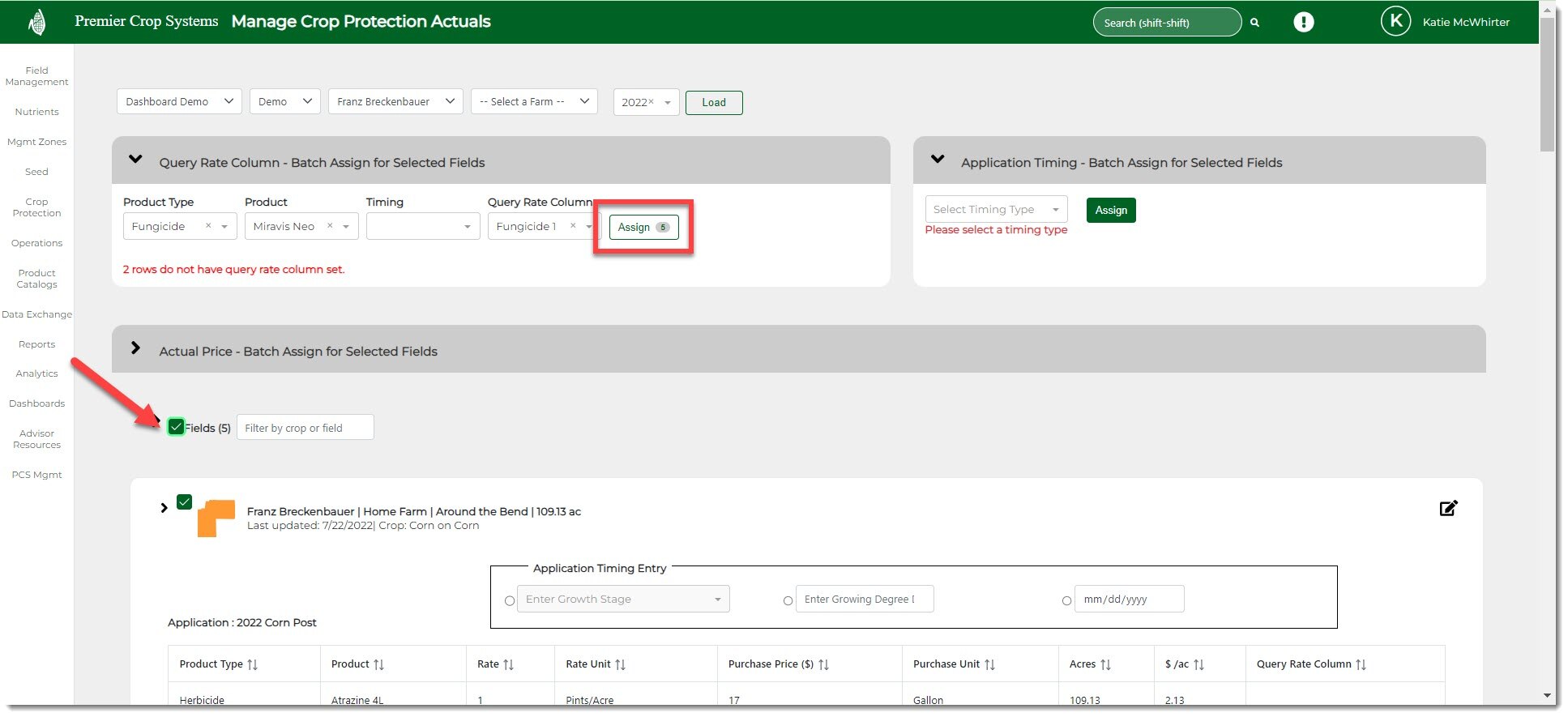Click the orange Around the Bend field thumbnail
The image size is (1568, 717).
[x=216, y=518]
